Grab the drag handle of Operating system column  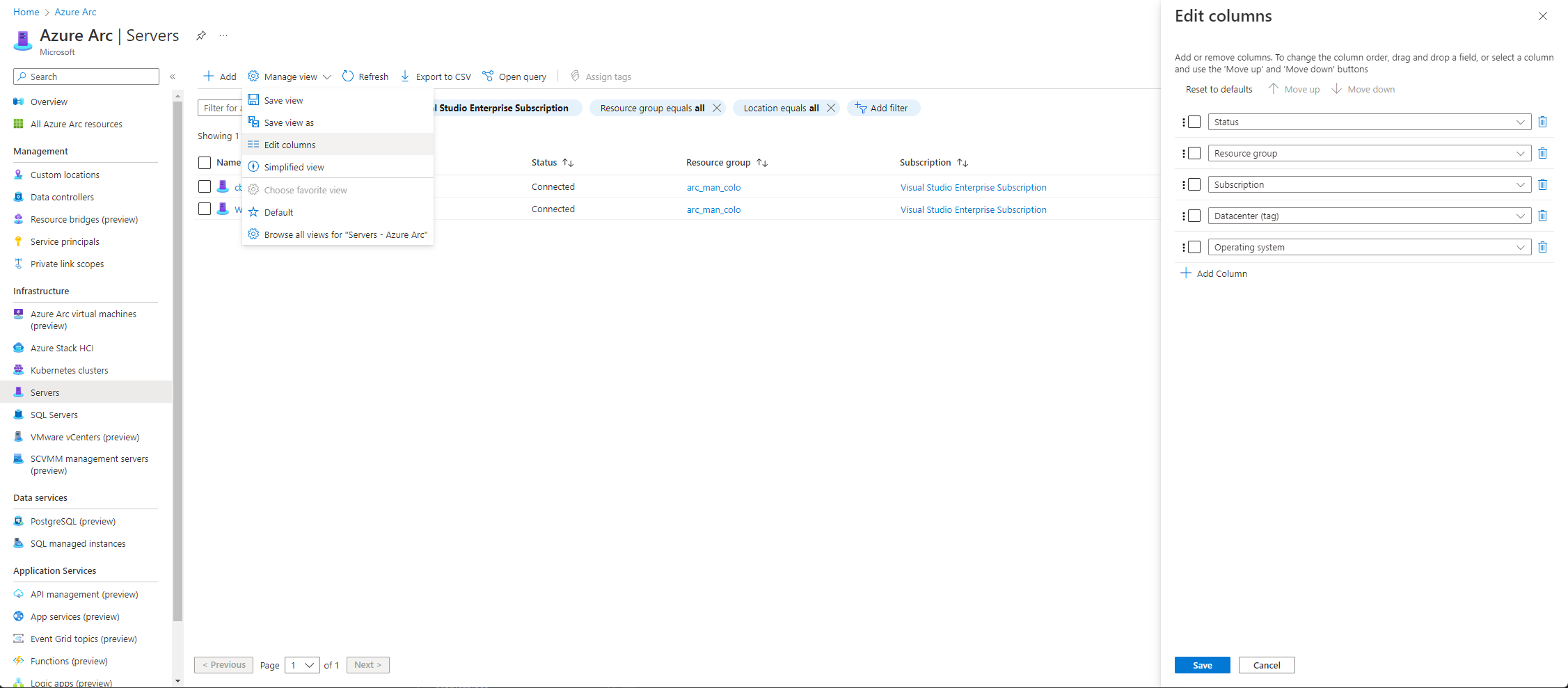click(x=1183, y=247)
